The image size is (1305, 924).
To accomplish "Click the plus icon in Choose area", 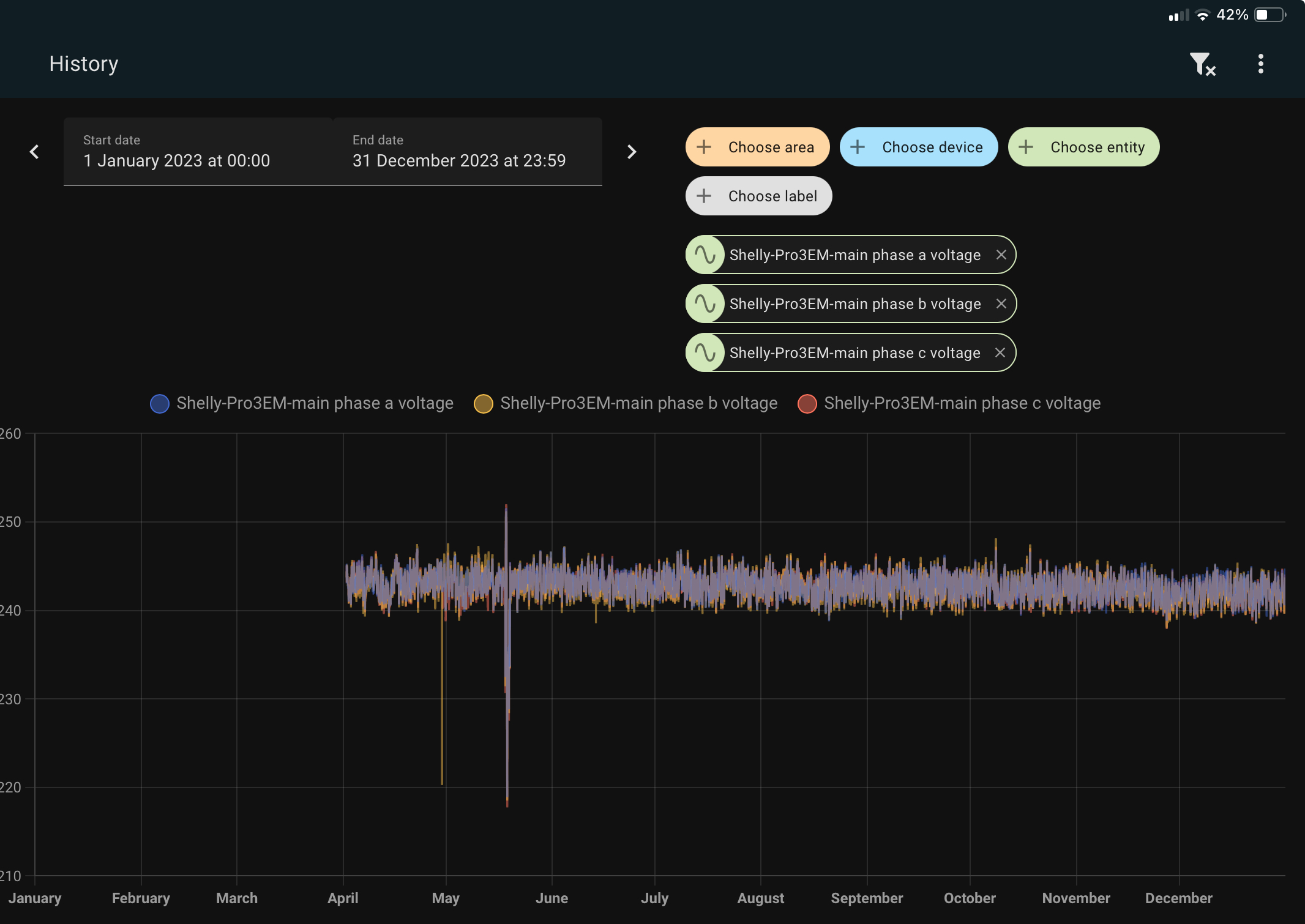I will 704,147.
